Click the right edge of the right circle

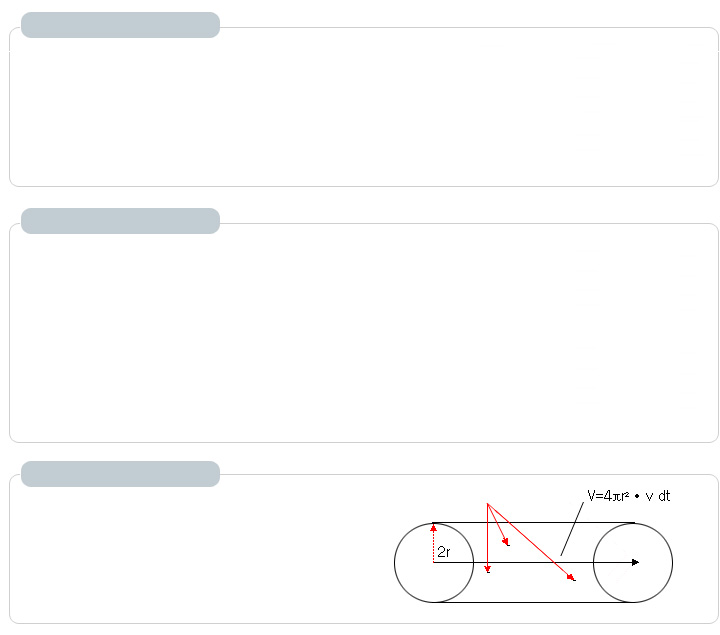point(672,562)
